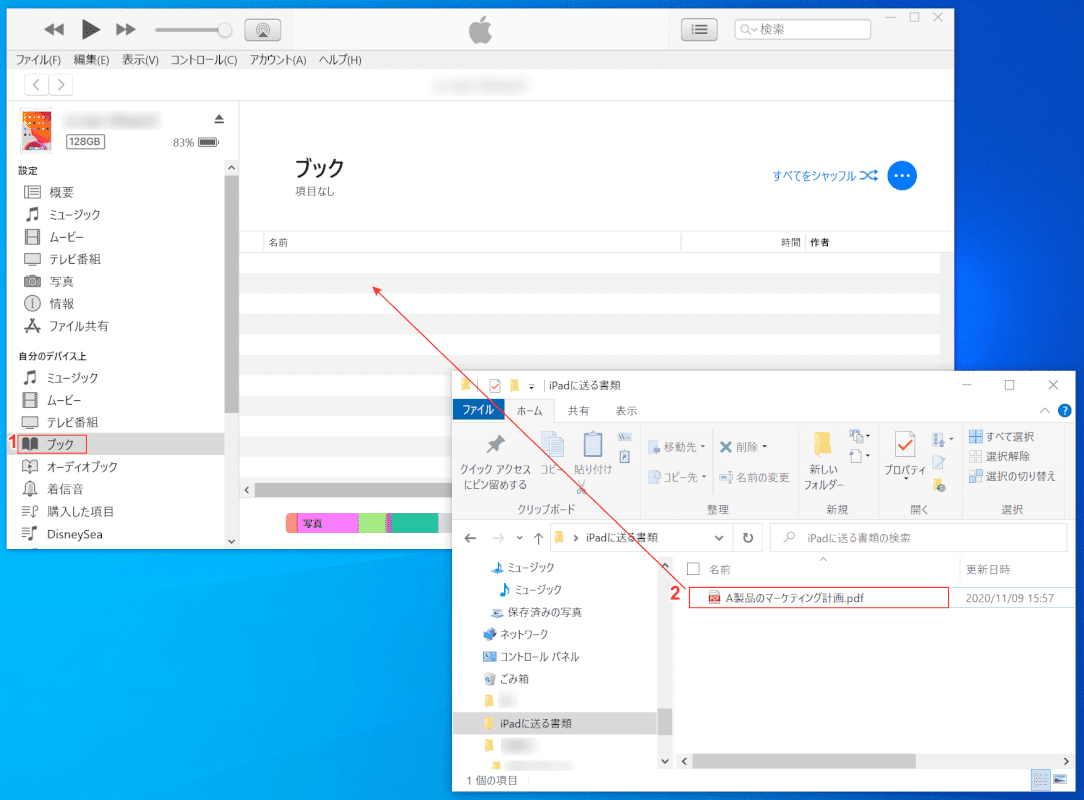Select 写真 in the iTunes sidebar
Screen dimensions: 1084x800
pyautogui.click(x=61, y=281)
